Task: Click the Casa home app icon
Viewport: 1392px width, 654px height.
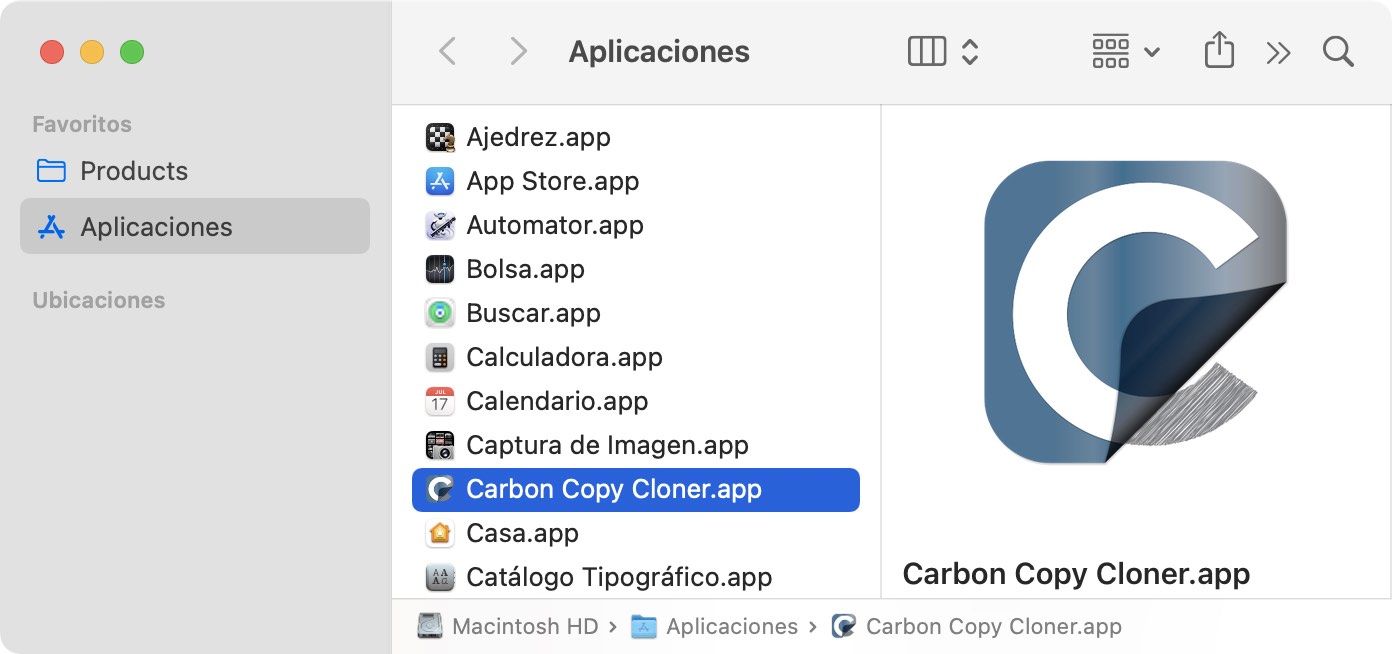Action: click(440, 533)
